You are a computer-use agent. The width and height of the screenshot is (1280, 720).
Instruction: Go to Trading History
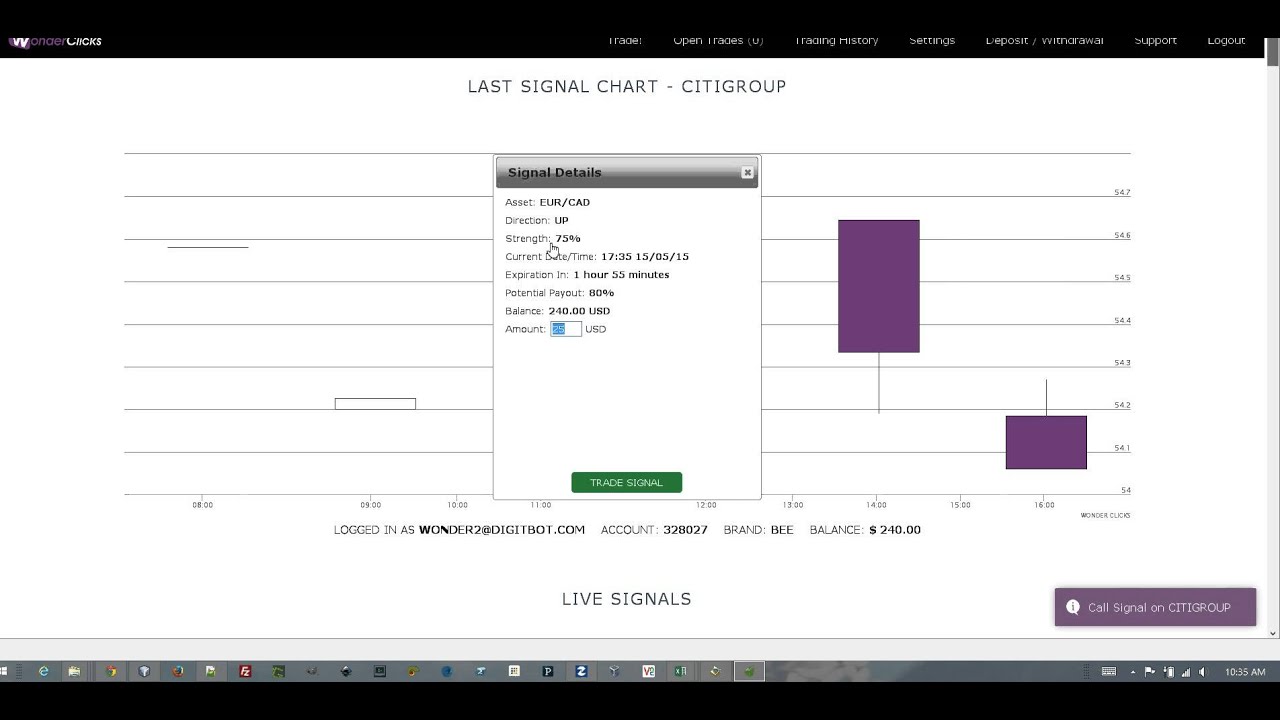pos(836,41)
